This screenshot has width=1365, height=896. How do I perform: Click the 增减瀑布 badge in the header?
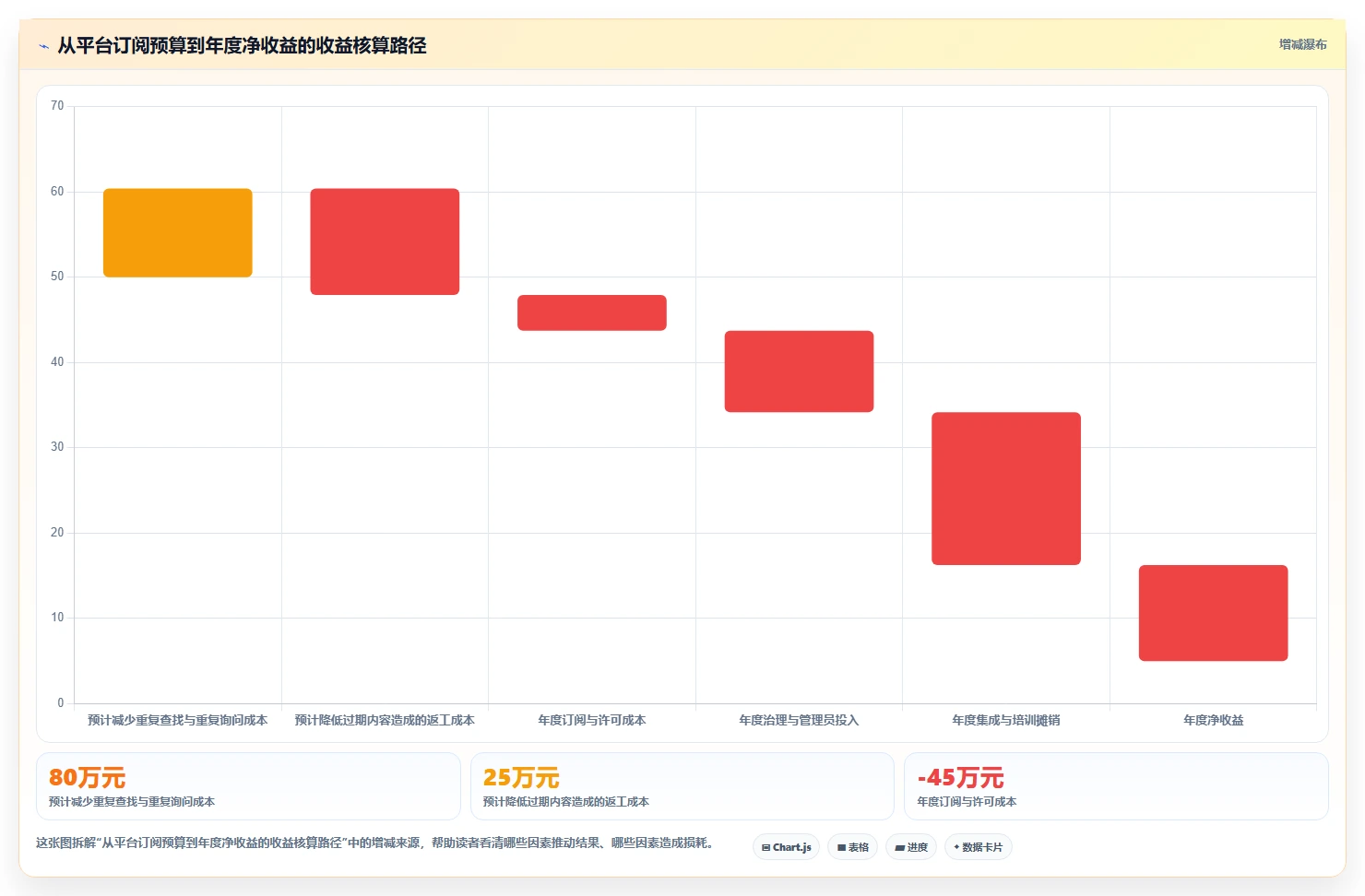click(1302, 44)
